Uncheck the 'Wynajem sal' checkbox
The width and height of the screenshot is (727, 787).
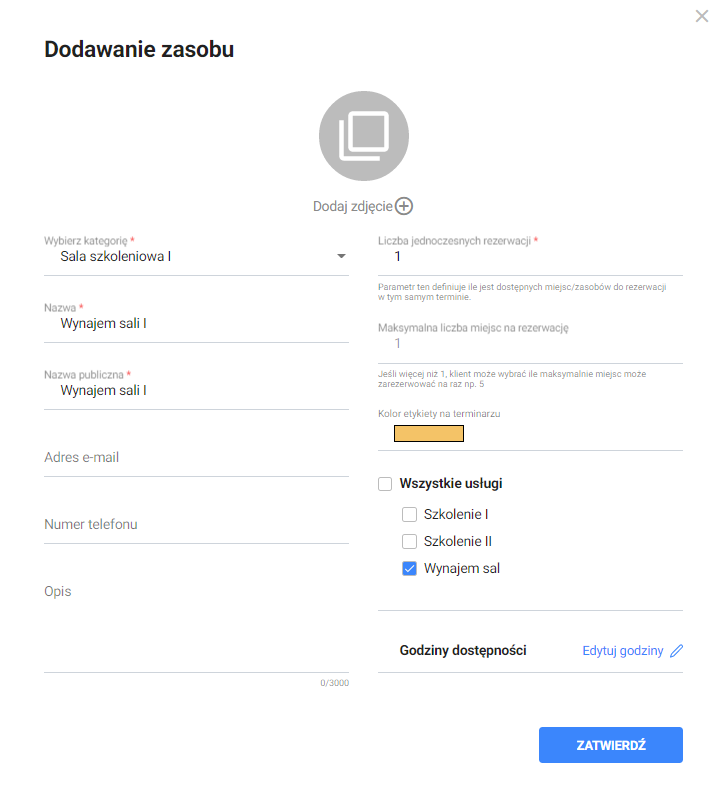(409, 569)
